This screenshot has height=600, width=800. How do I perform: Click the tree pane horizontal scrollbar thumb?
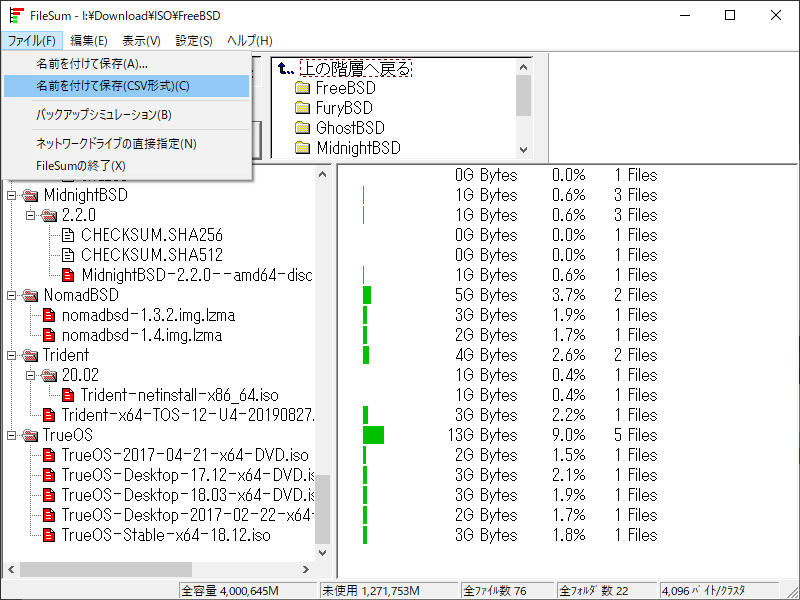106,569
